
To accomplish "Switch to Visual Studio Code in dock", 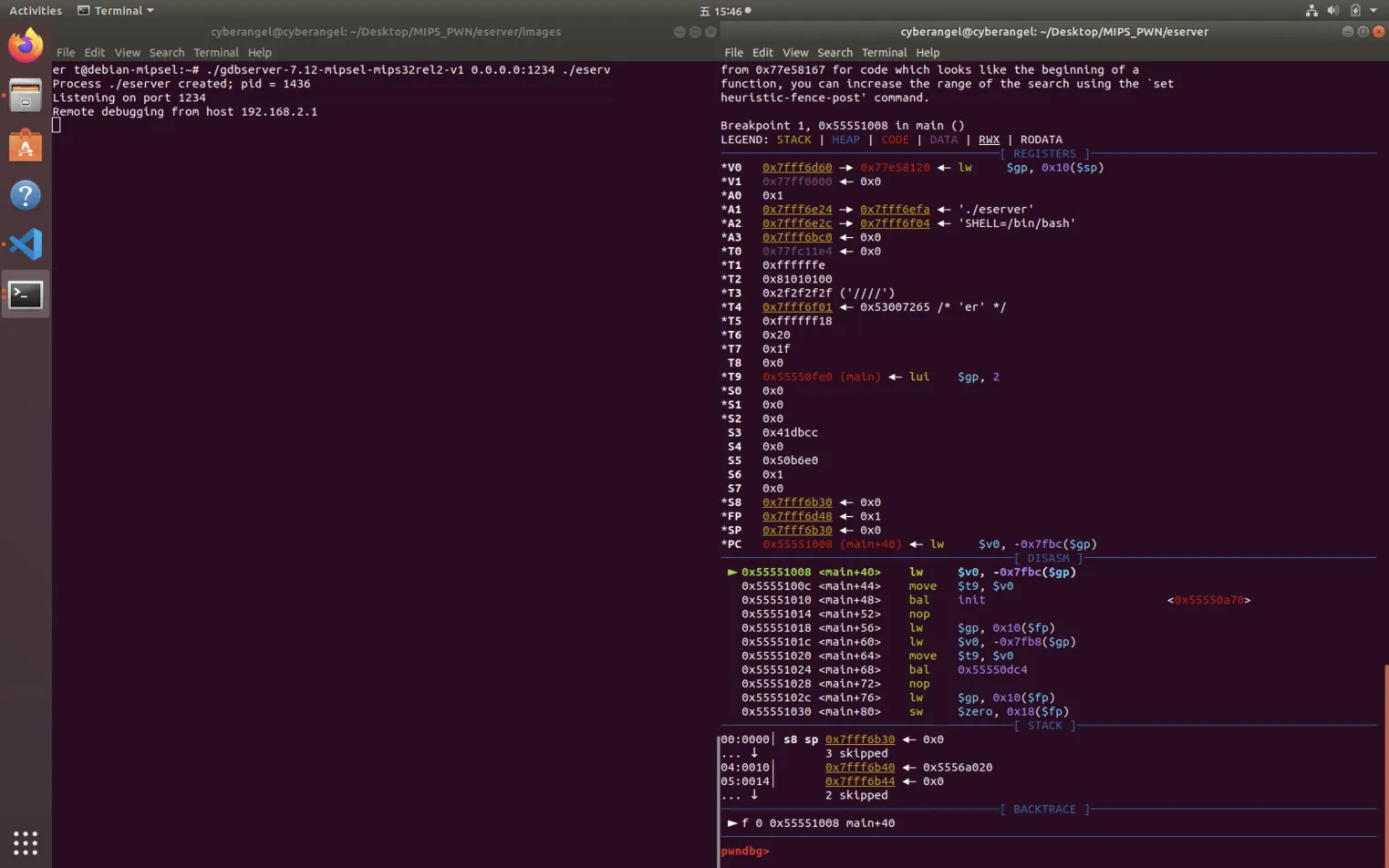I will click(x=26, y=244).
